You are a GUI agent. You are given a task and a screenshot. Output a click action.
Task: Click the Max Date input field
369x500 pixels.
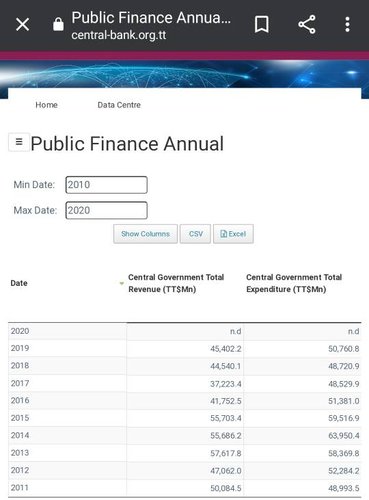(x=106, y=210)
